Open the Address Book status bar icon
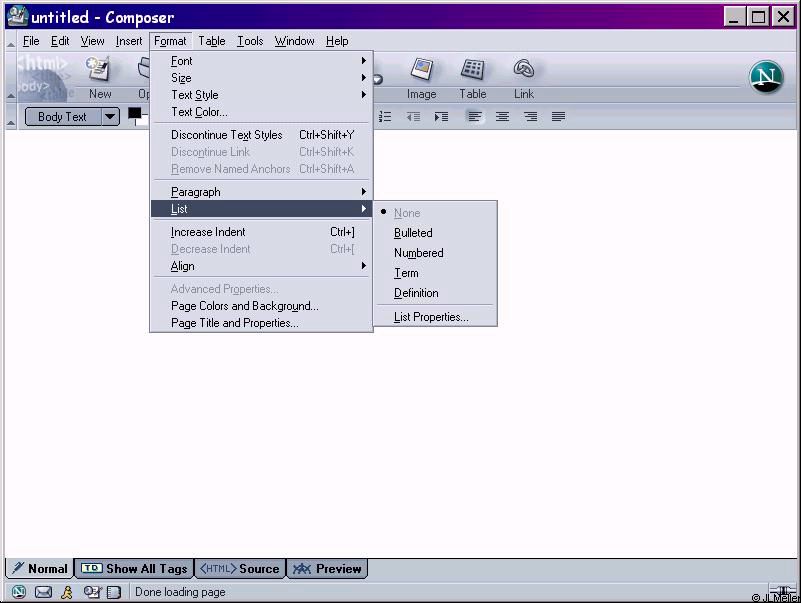The width and height of the screenshot is (801, 603). tap(113, 592)
